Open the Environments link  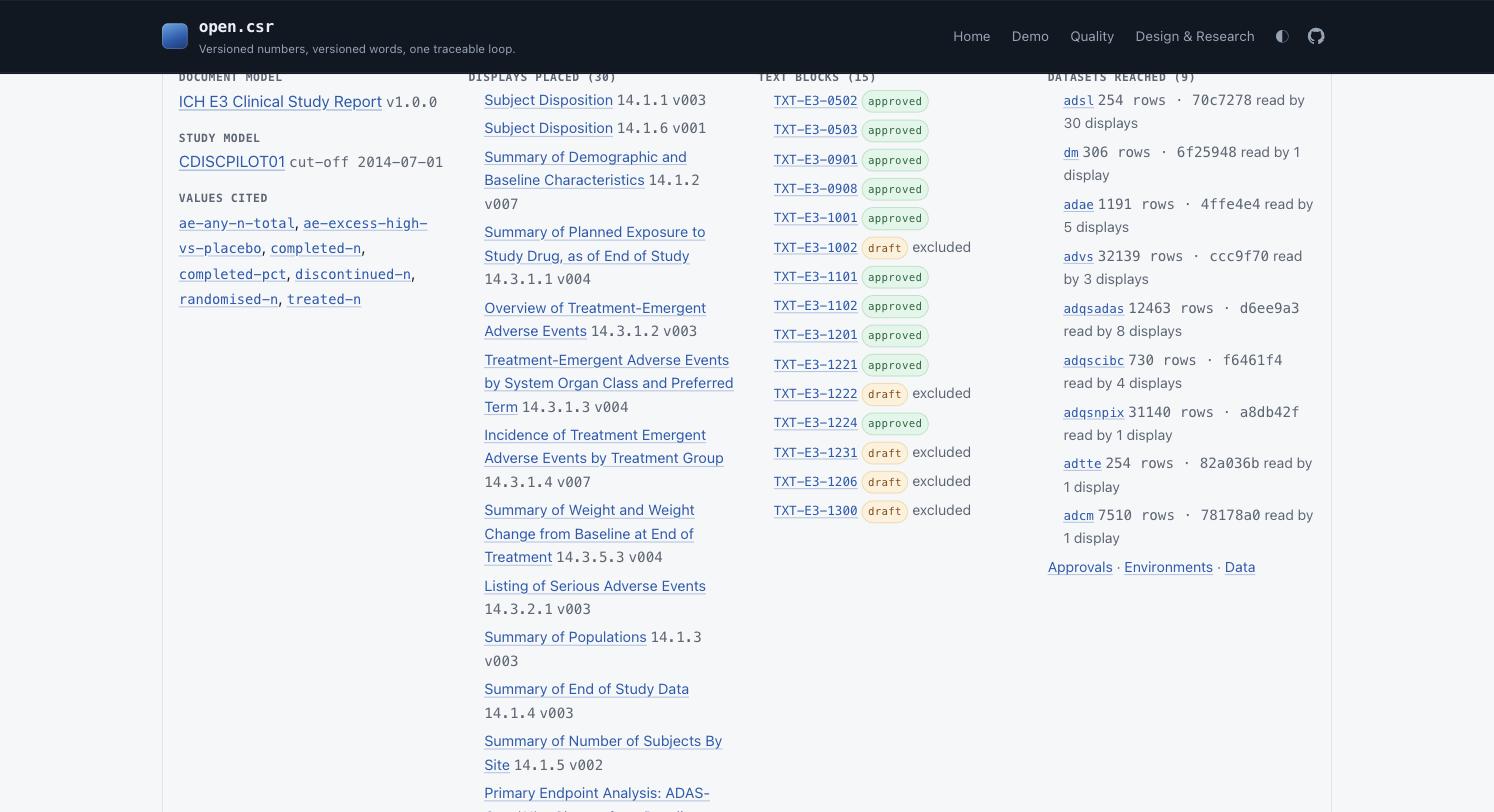pos(1168,567)
